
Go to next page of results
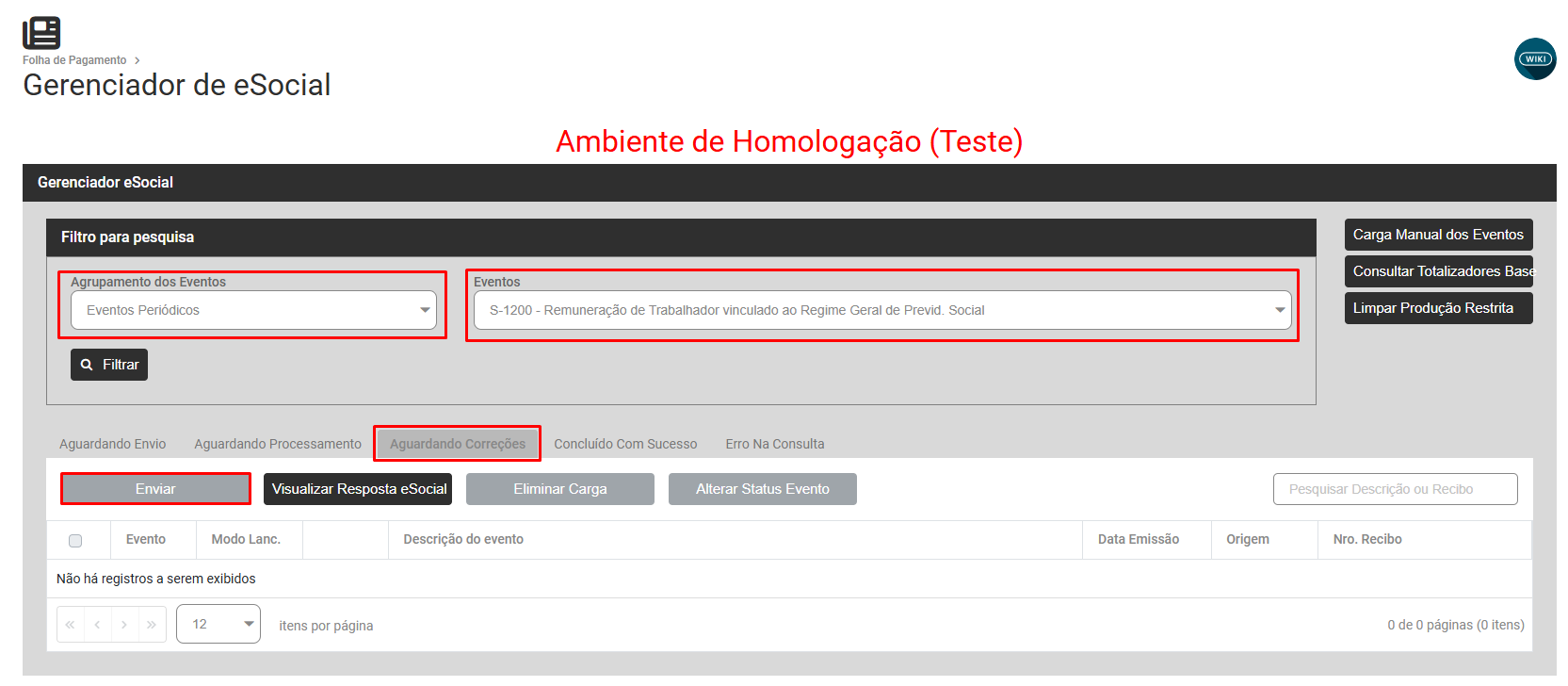[x=124, y=625]
